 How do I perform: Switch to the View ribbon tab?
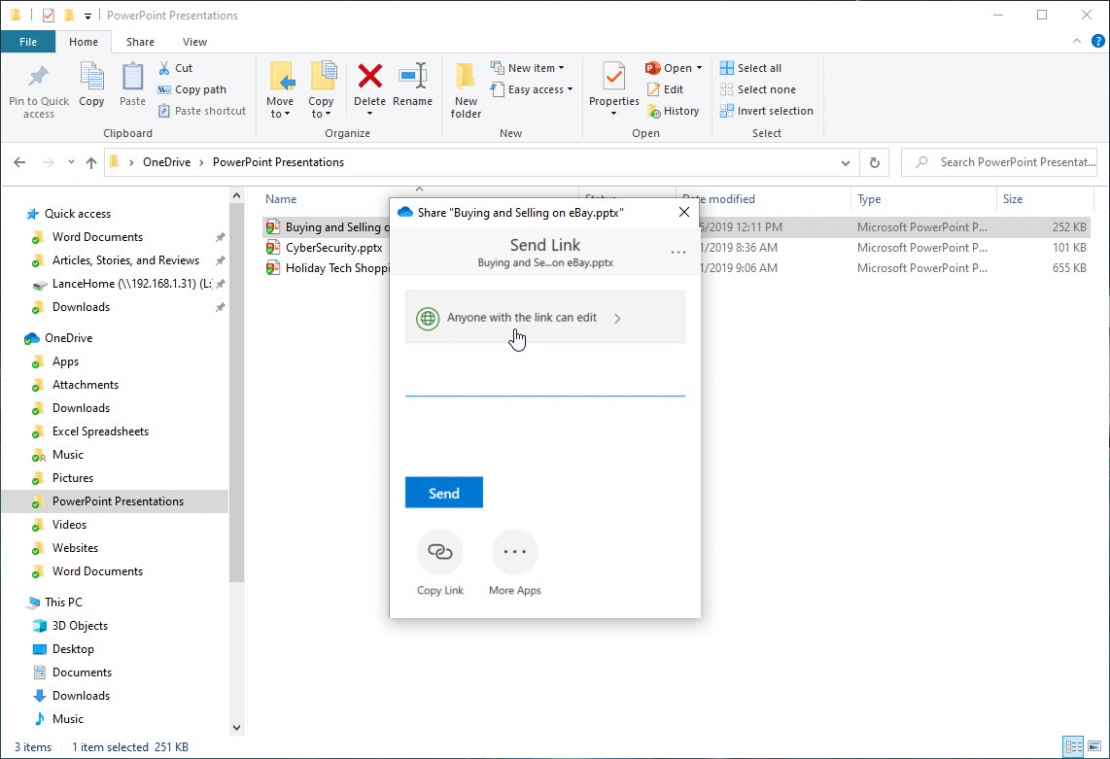coord(194,42)
